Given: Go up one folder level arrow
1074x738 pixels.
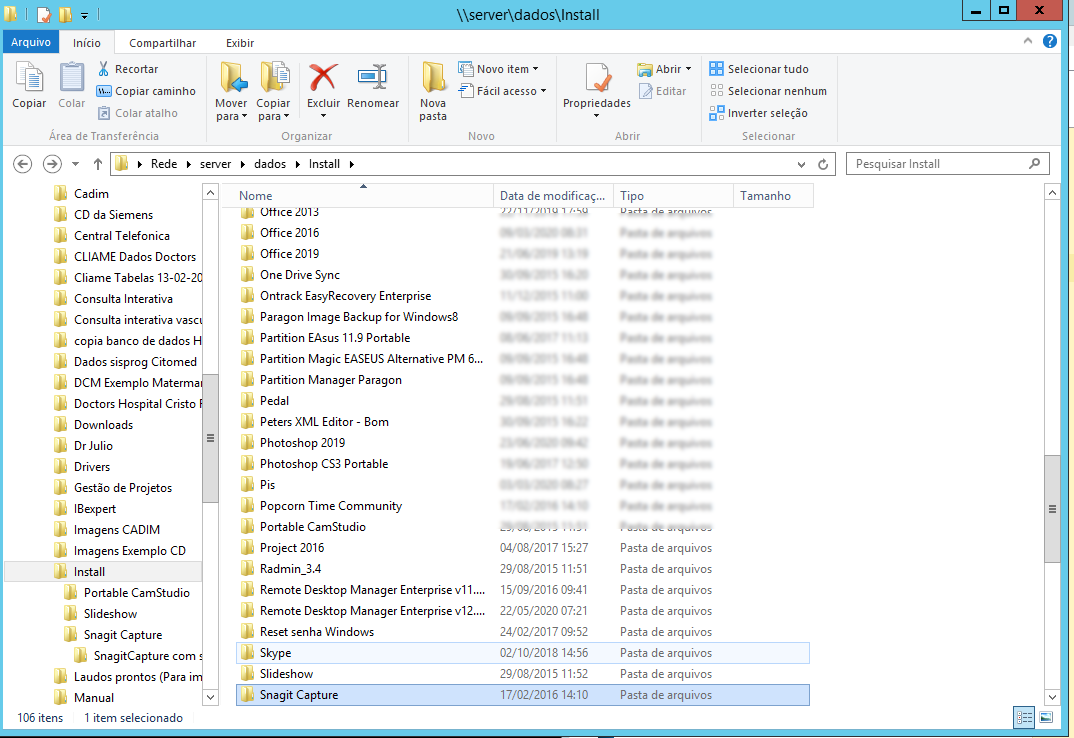Looking at the screenshot, I should point(98,164).
